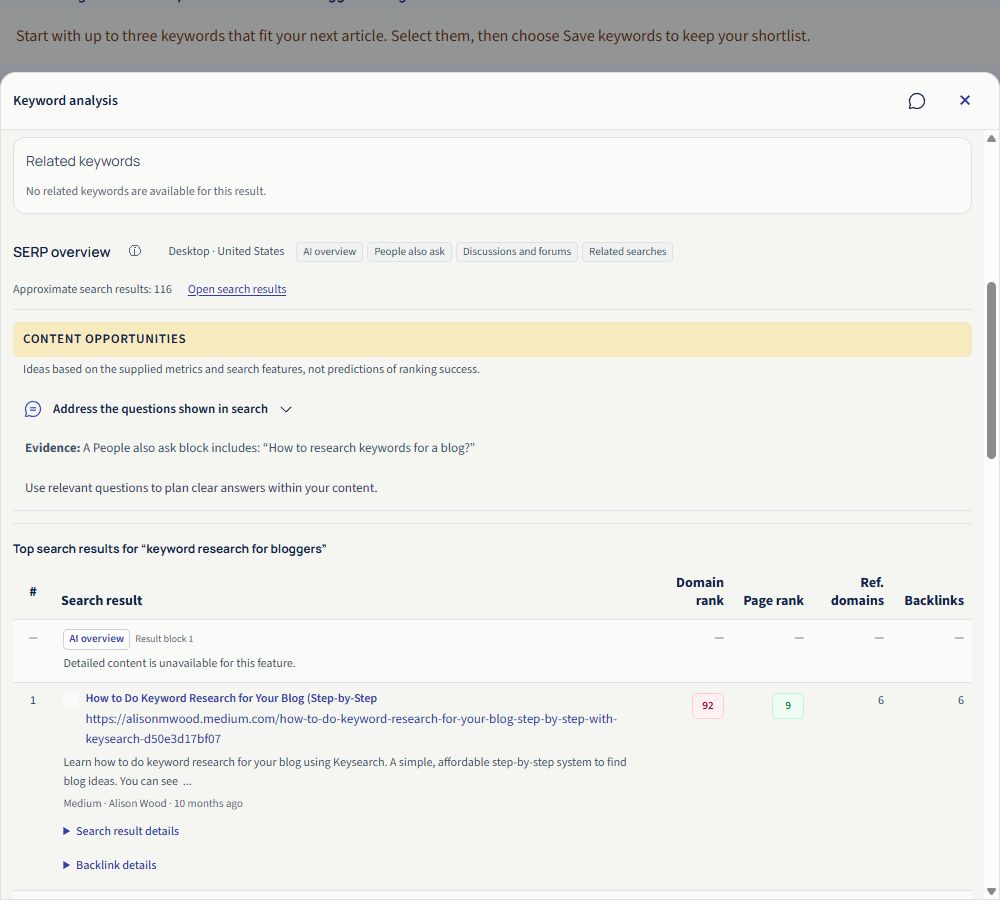Select the Discussions and forums chip
The image size is (1000, 900).
[x=517, y=251]
